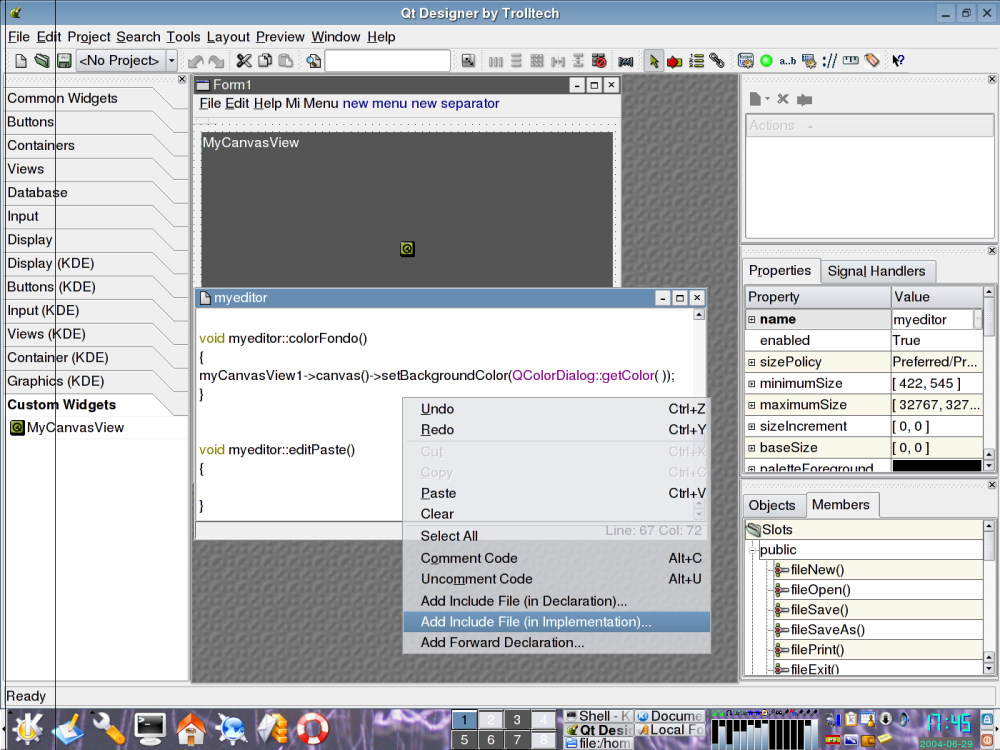
Task: Click the Copy toolbar icon
Action: (265, 61)
